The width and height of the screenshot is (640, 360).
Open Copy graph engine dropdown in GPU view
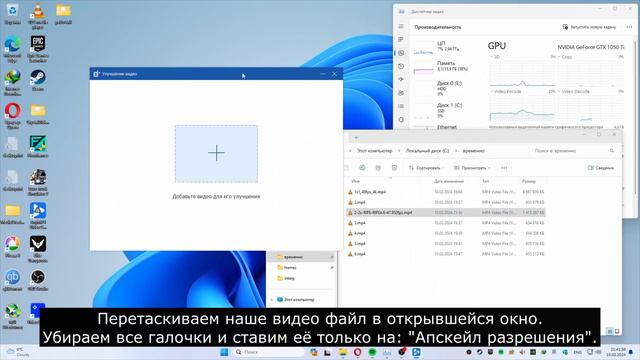[565, 57]
